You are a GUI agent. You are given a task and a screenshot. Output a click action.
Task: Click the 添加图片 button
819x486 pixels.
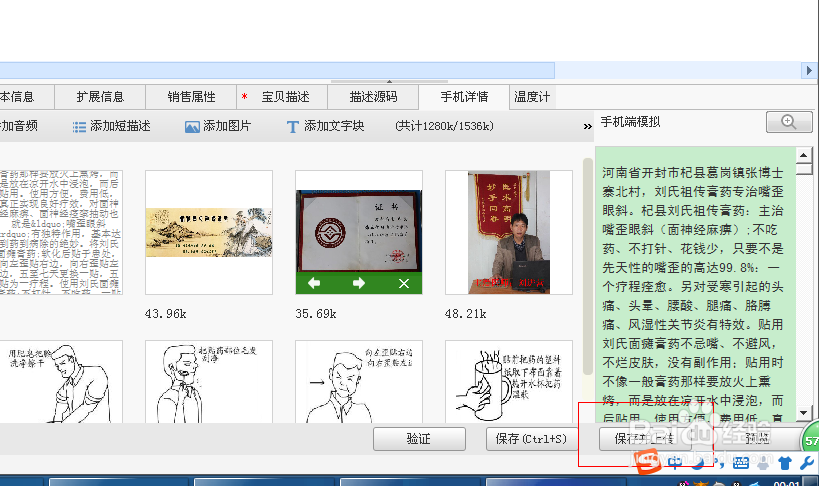click(218, 126)
